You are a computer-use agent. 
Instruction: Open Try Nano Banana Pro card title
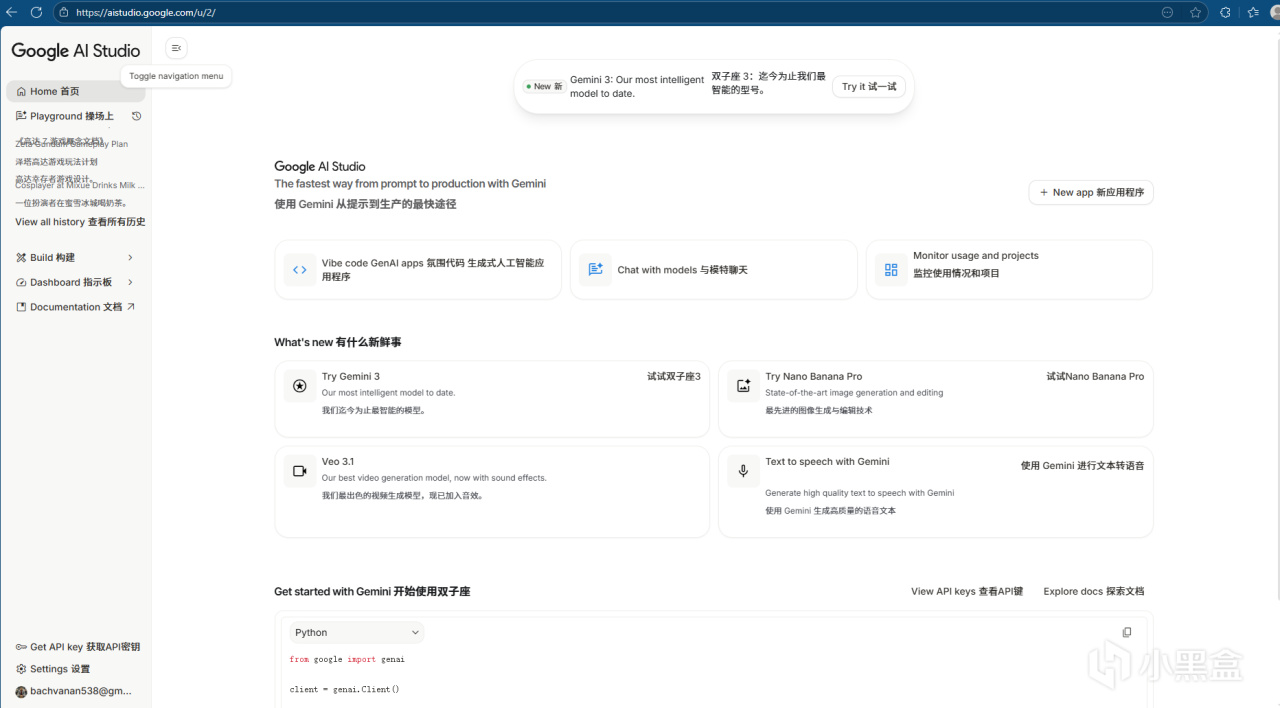click(814, 377)
